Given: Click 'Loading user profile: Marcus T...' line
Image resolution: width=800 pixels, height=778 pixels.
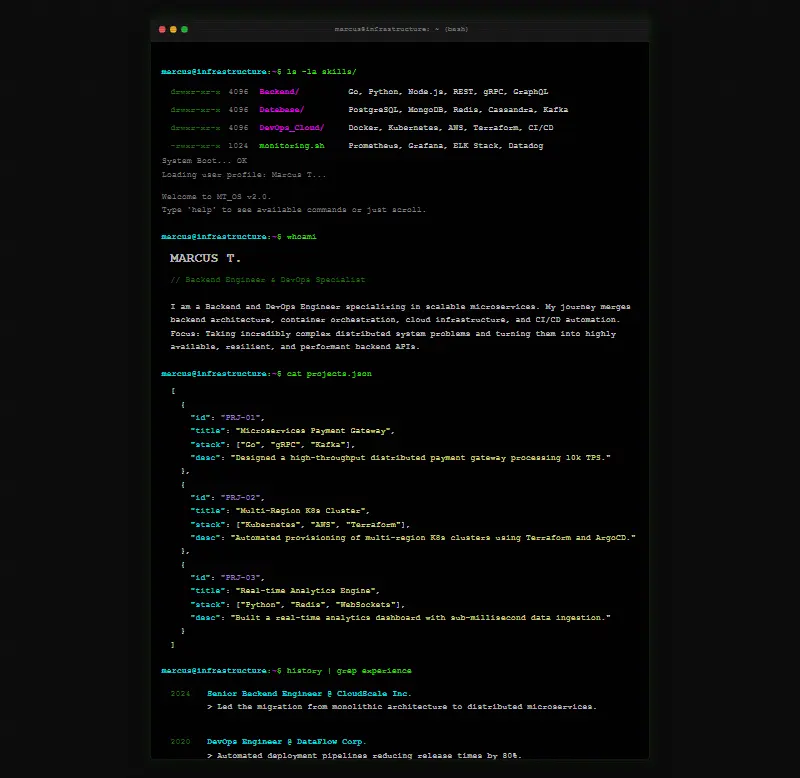Looking at the screenshot, I should (x=243, y=174).
